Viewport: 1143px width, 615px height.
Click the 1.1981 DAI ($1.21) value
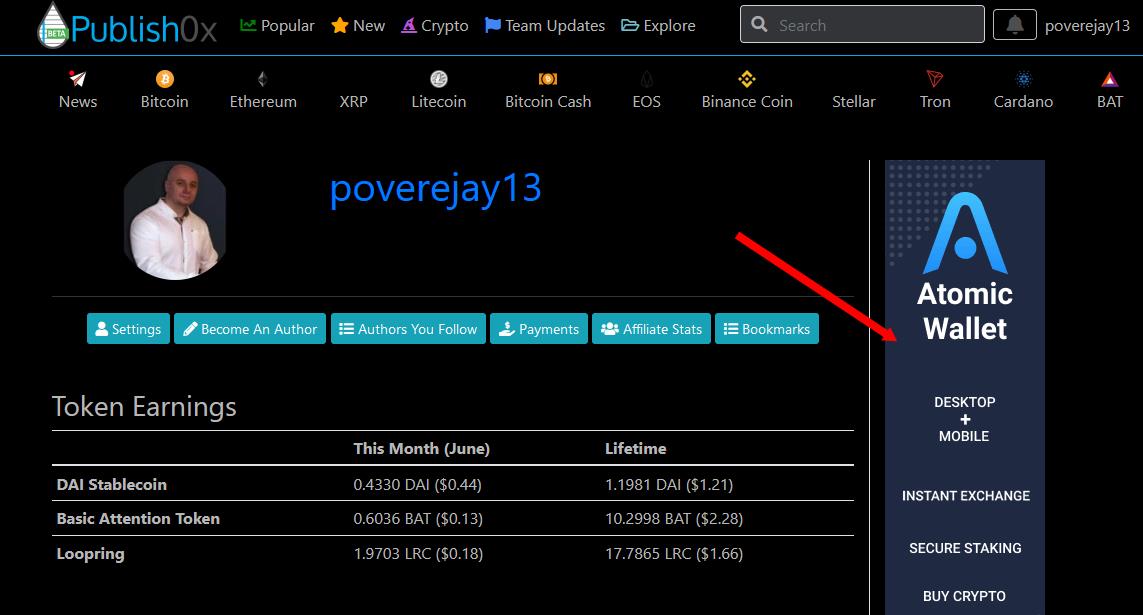[669, 485]
